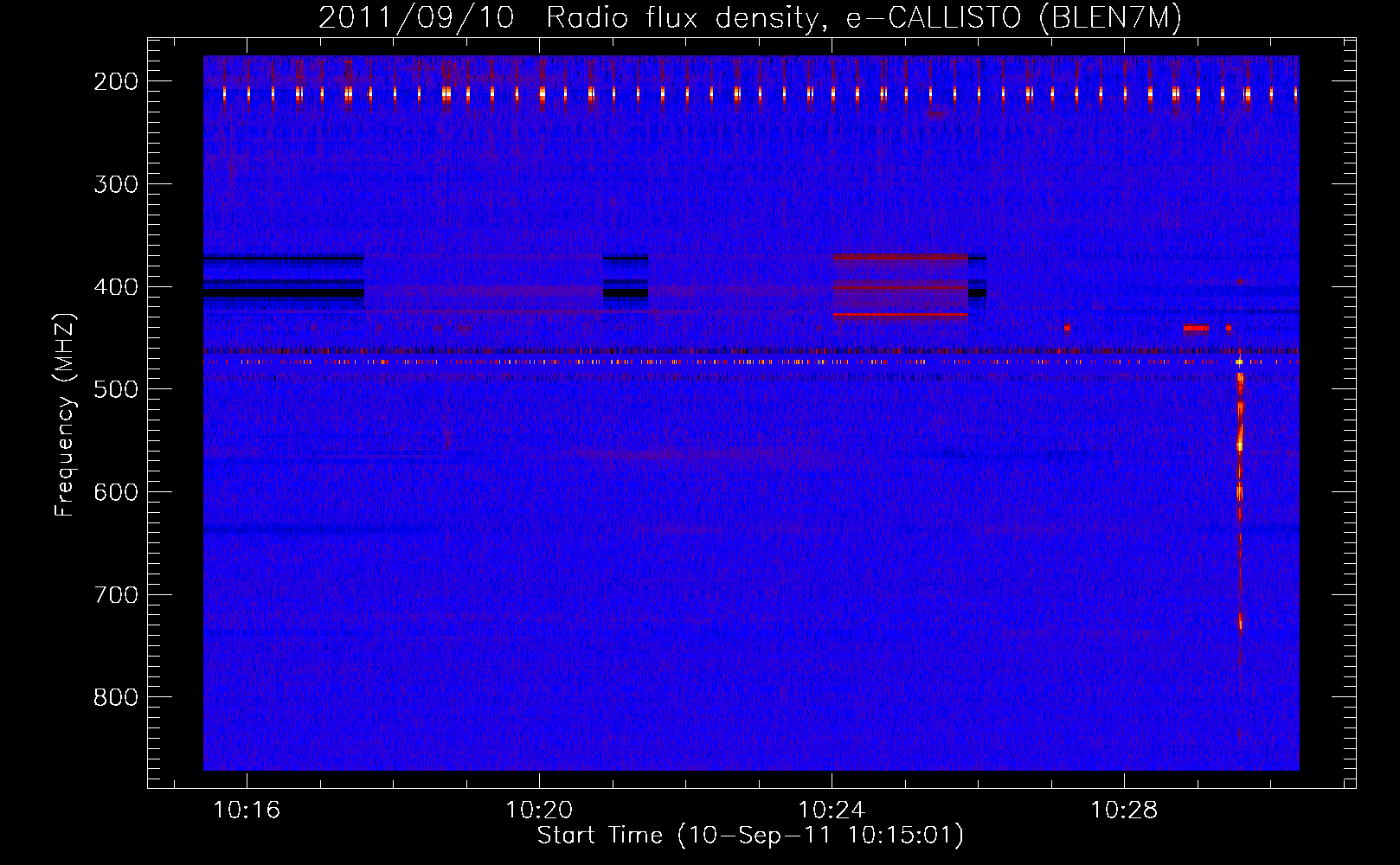Click the red band near 400 MHz at 10:24–10:26

tap(901, 286)
